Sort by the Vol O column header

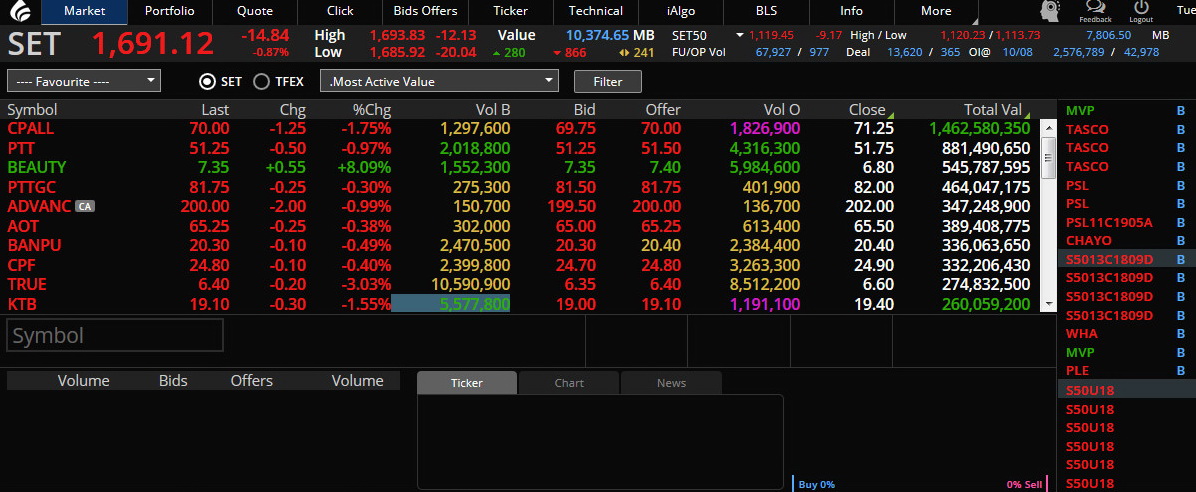tap(782, 110)
